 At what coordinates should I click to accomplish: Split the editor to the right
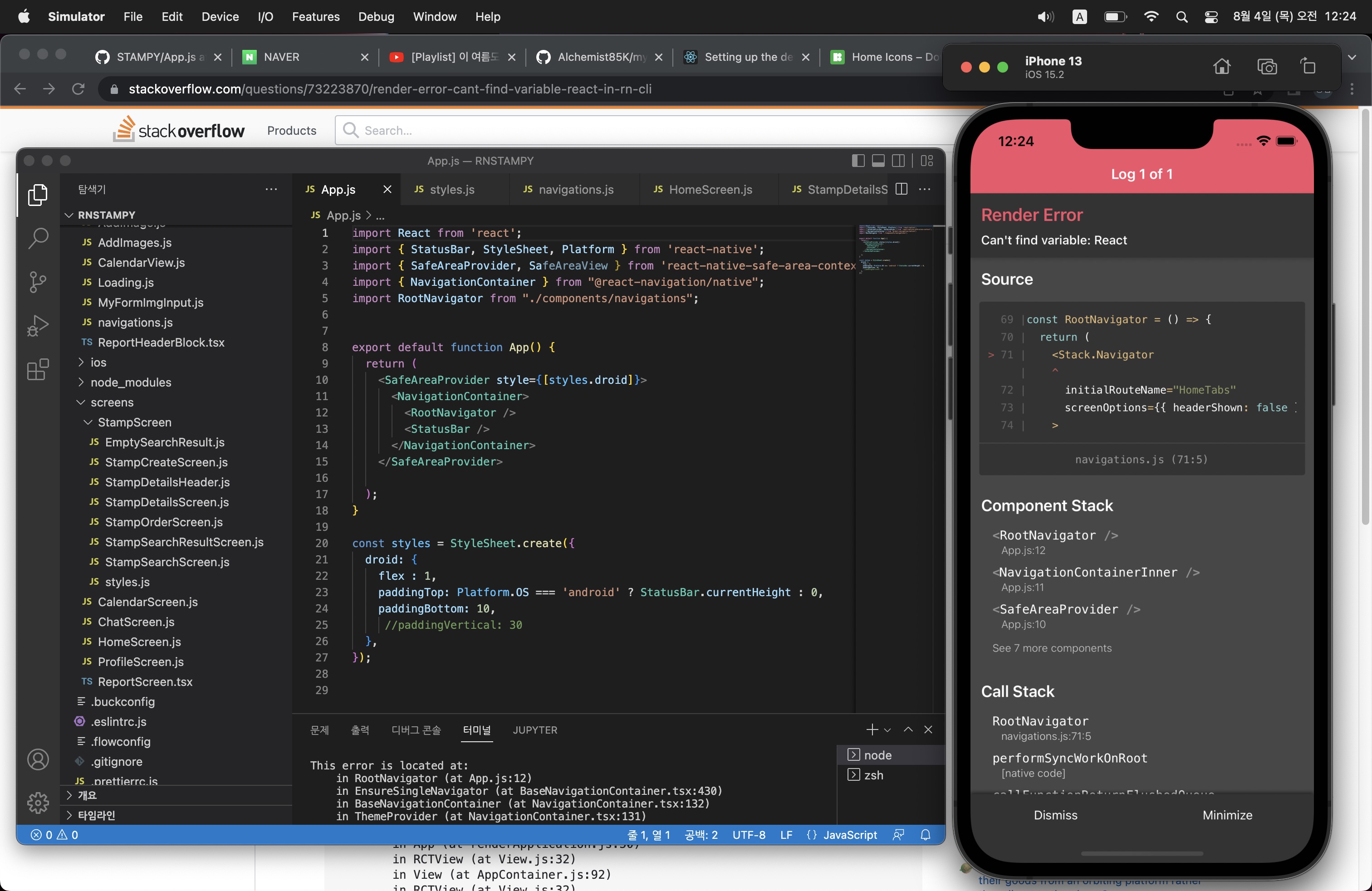902,189
